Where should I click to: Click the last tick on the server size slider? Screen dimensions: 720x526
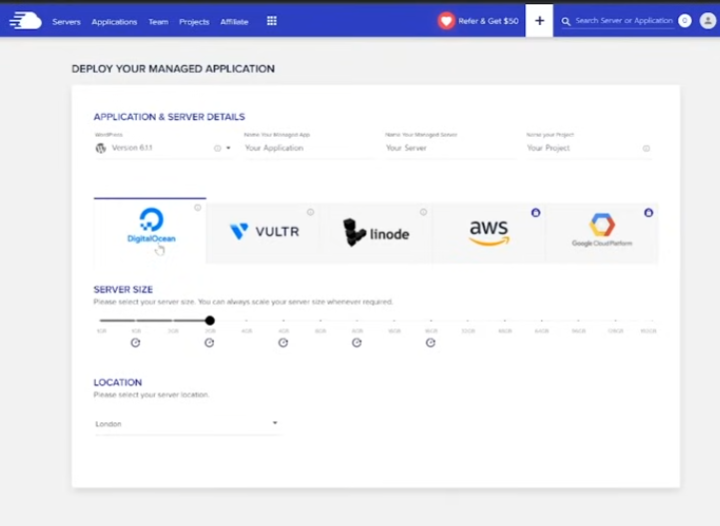[652, 320]
